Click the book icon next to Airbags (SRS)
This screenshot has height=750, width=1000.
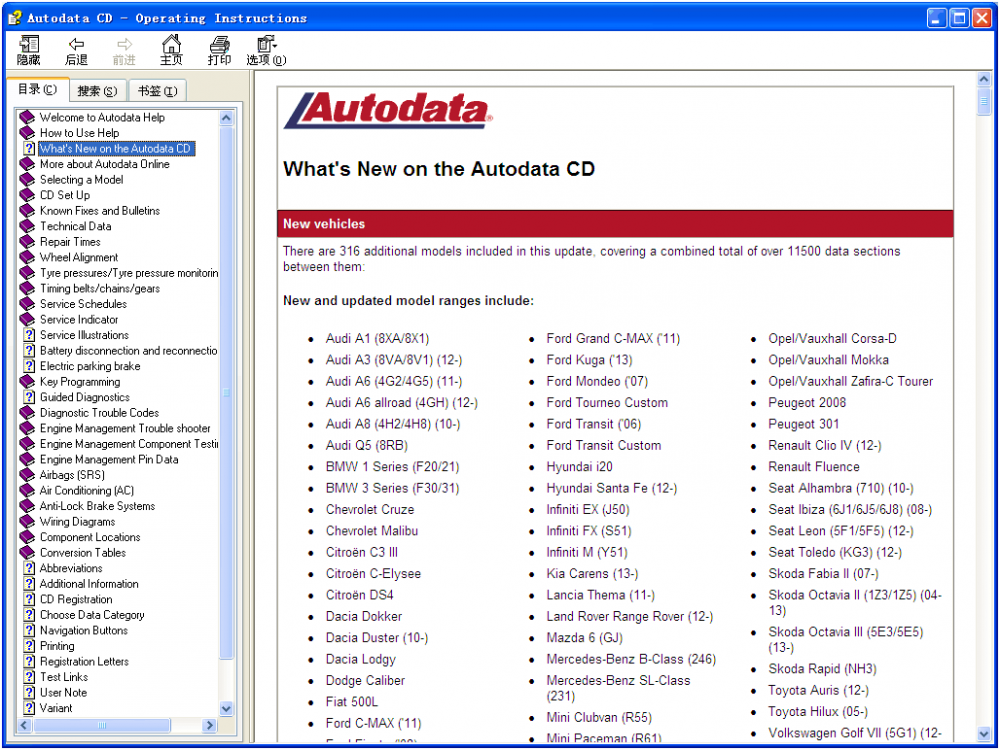click(27, 475)
